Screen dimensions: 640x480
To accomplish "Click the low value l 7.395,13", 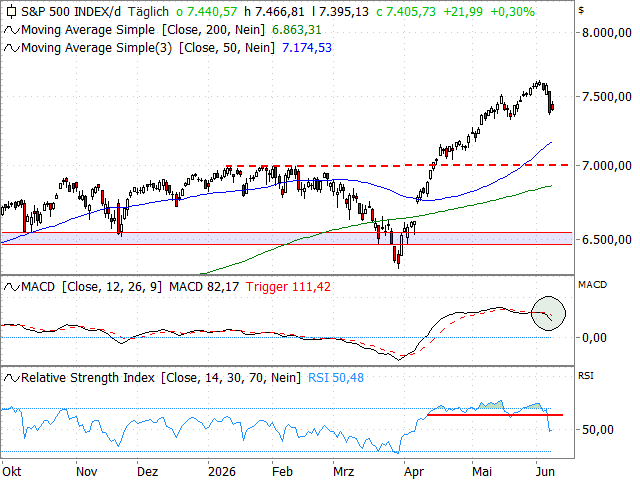I will 340,12.
